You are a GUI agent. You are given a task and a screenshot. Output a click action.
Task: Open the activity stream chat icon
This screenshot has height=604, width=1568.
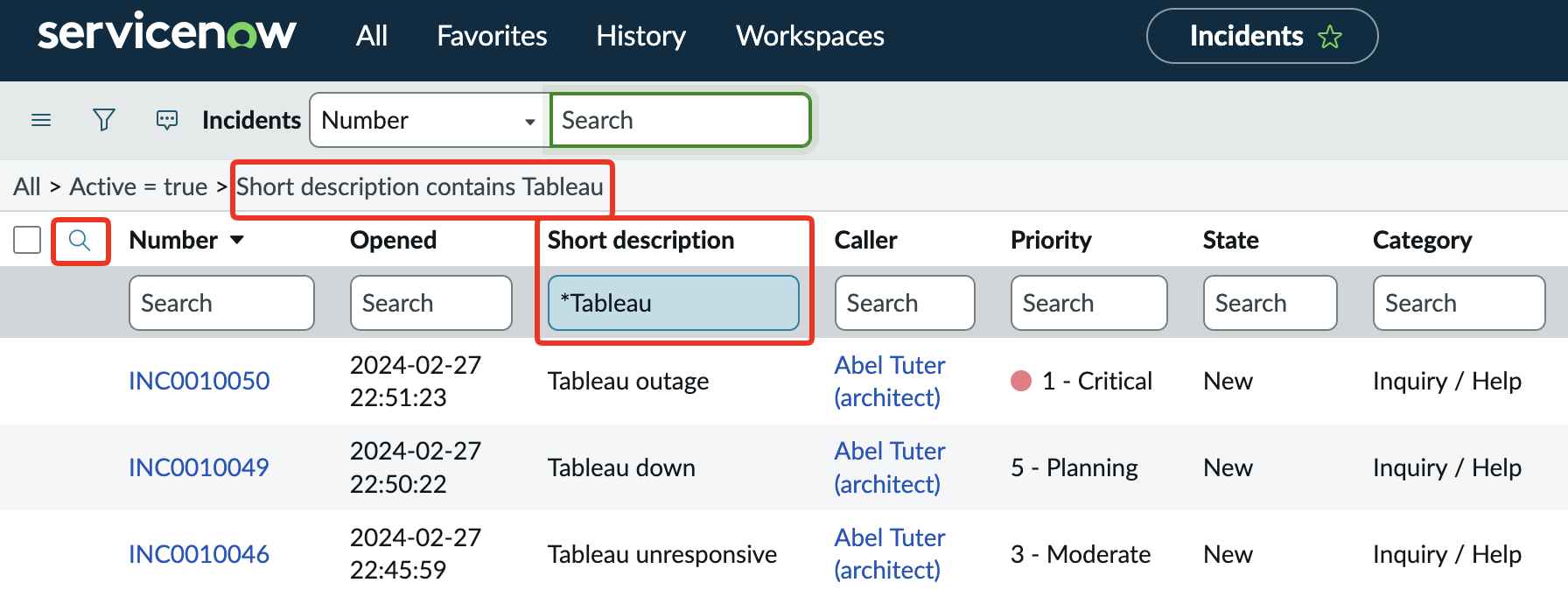coord(166,120)
